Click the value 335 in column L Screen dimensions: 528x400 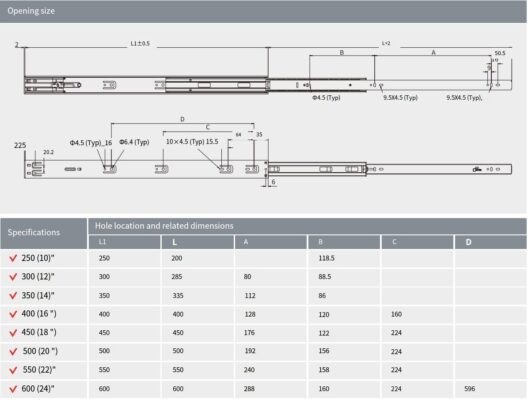178,296
